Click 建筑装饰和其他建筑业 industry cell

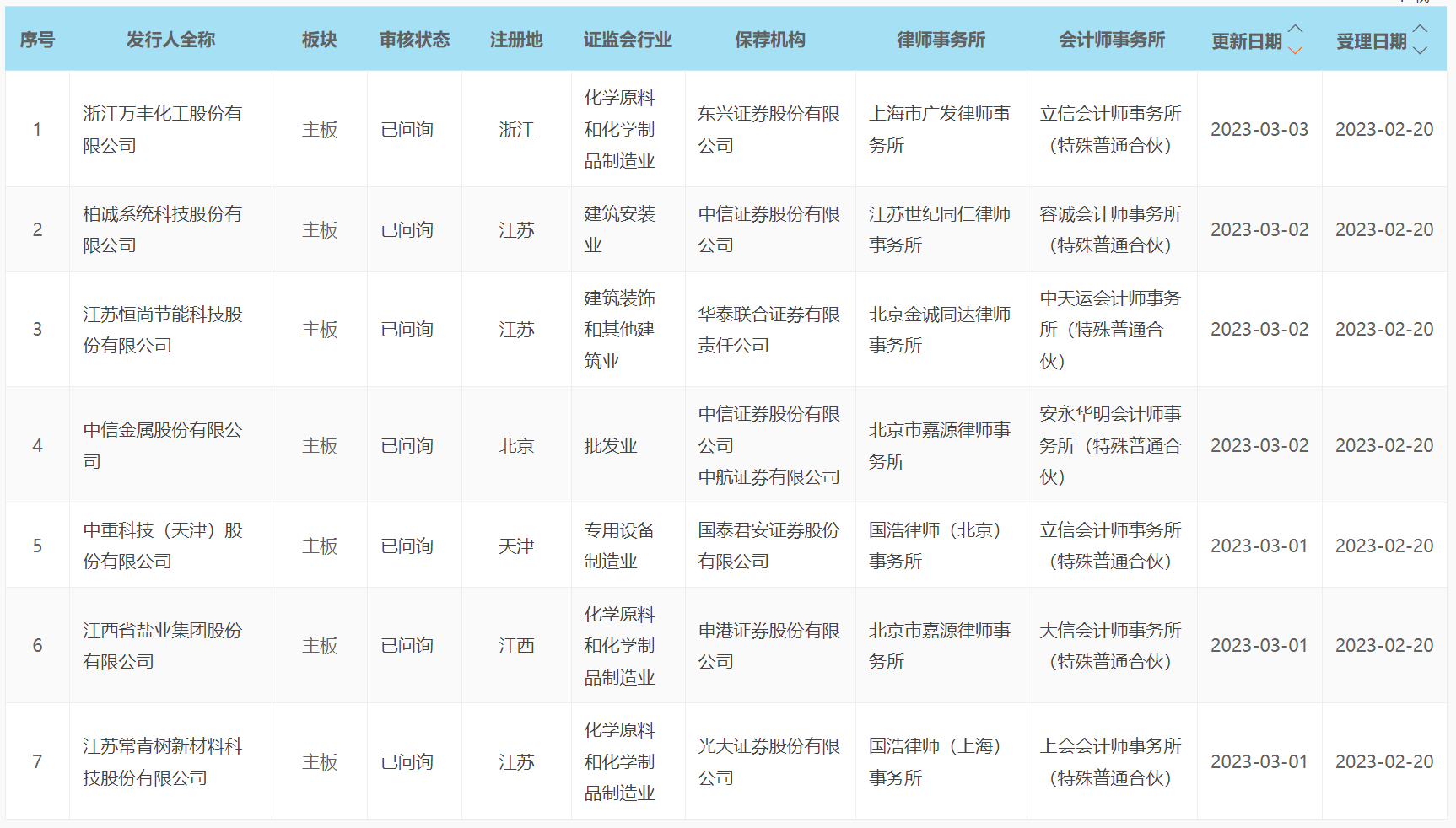point(620,330)
